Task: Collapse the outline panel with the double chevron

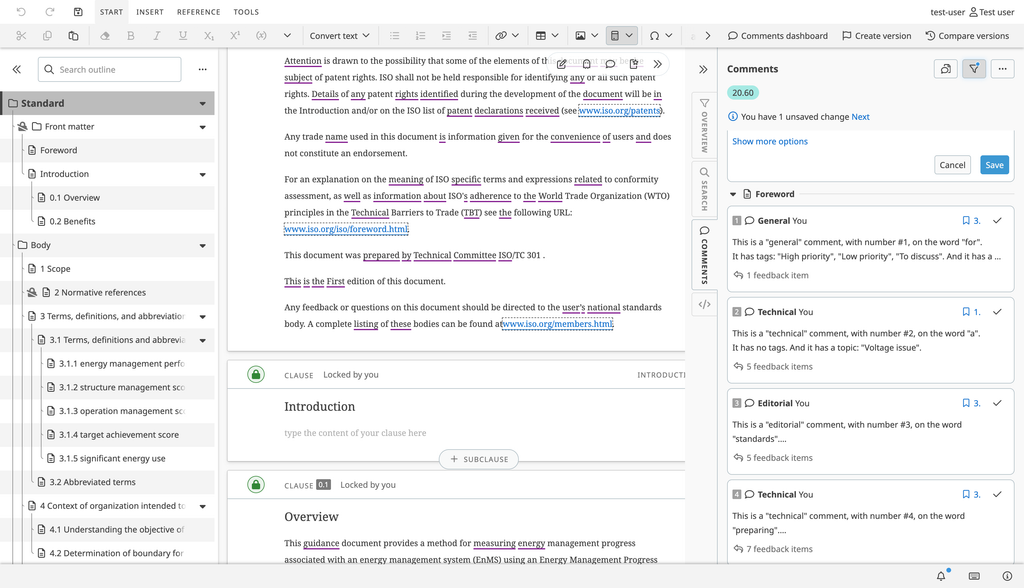Action: point(17,69)
